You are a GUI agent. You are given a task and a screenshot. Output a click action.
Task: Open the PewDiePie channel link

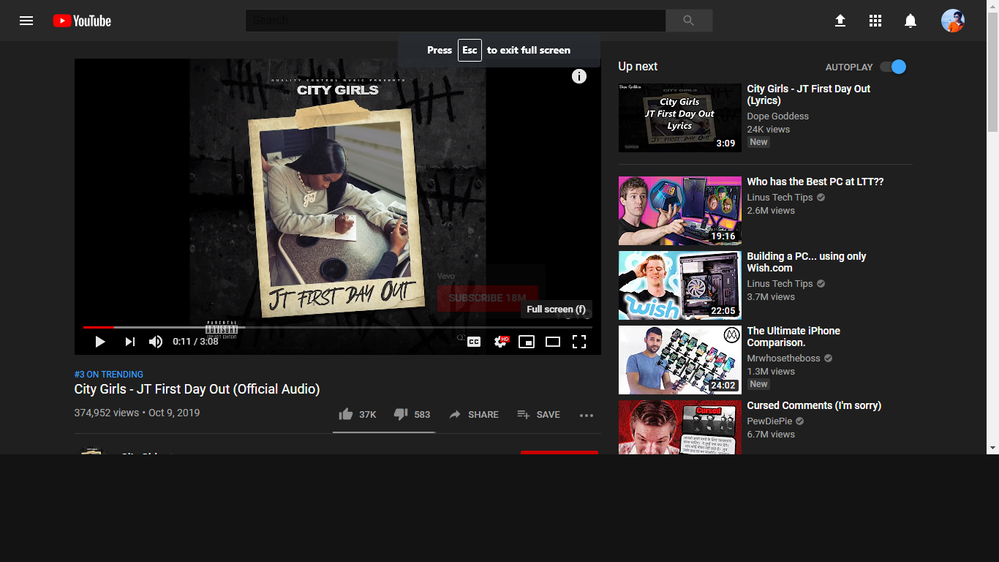pos(770,421)
